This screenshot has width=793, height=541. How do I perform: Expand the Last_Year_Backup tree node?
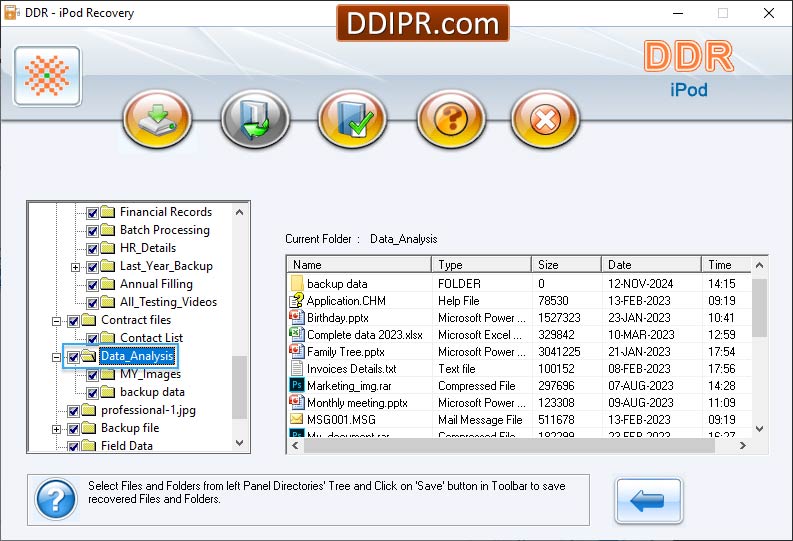(75, 267)
